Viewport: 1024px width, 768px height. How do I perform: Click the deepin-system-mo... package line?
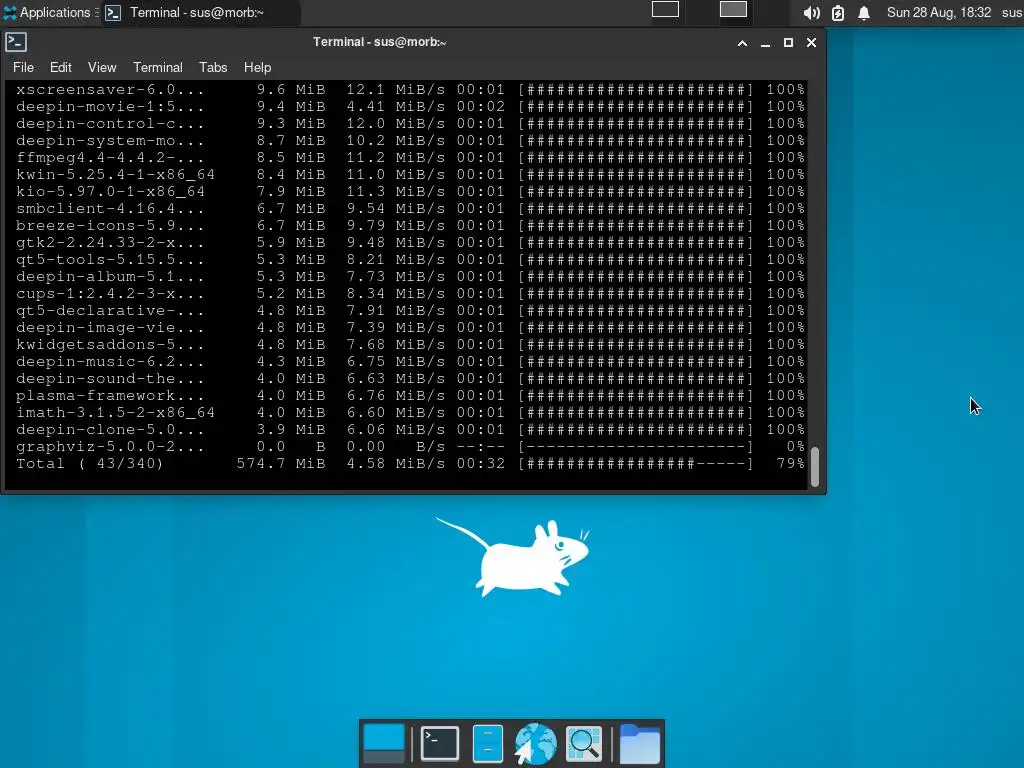point(410,140)
